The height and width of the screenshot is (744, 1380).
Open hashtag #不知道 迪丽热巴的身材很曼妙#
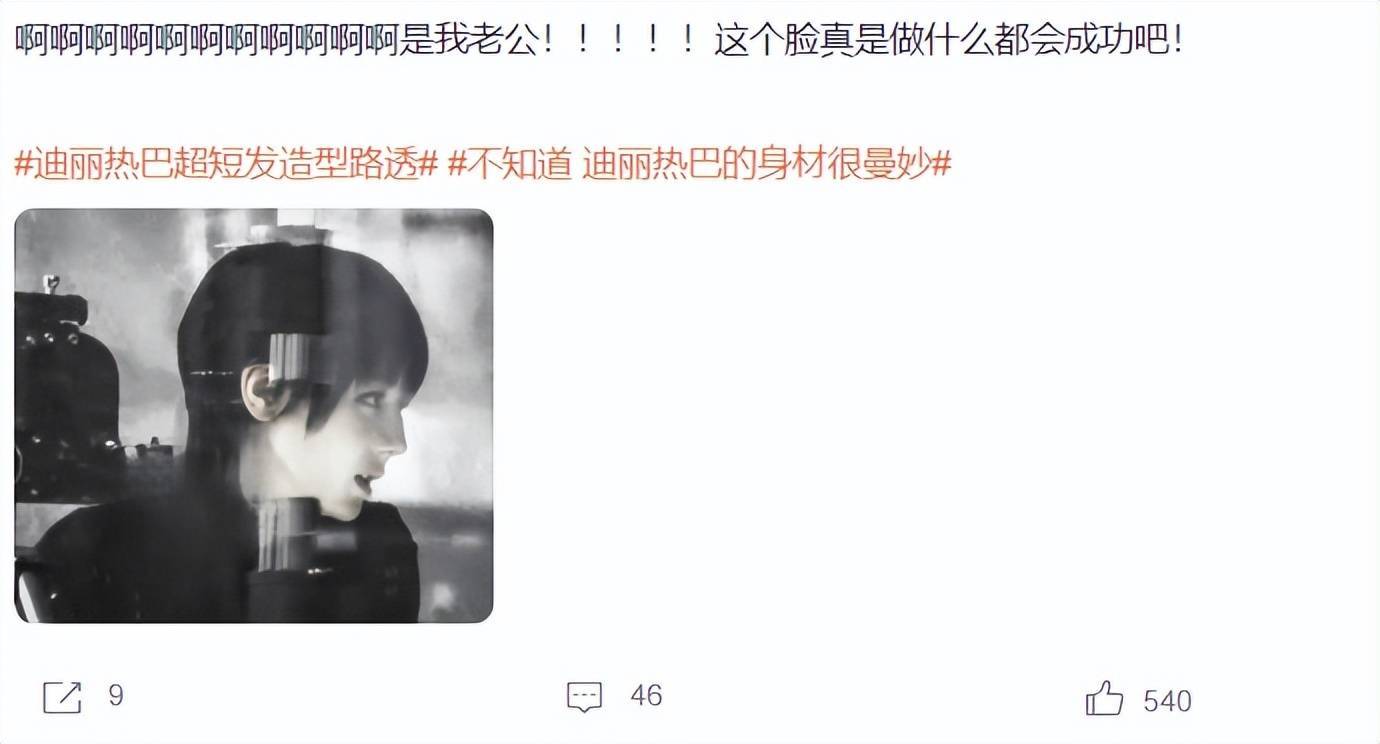point(698,163)
